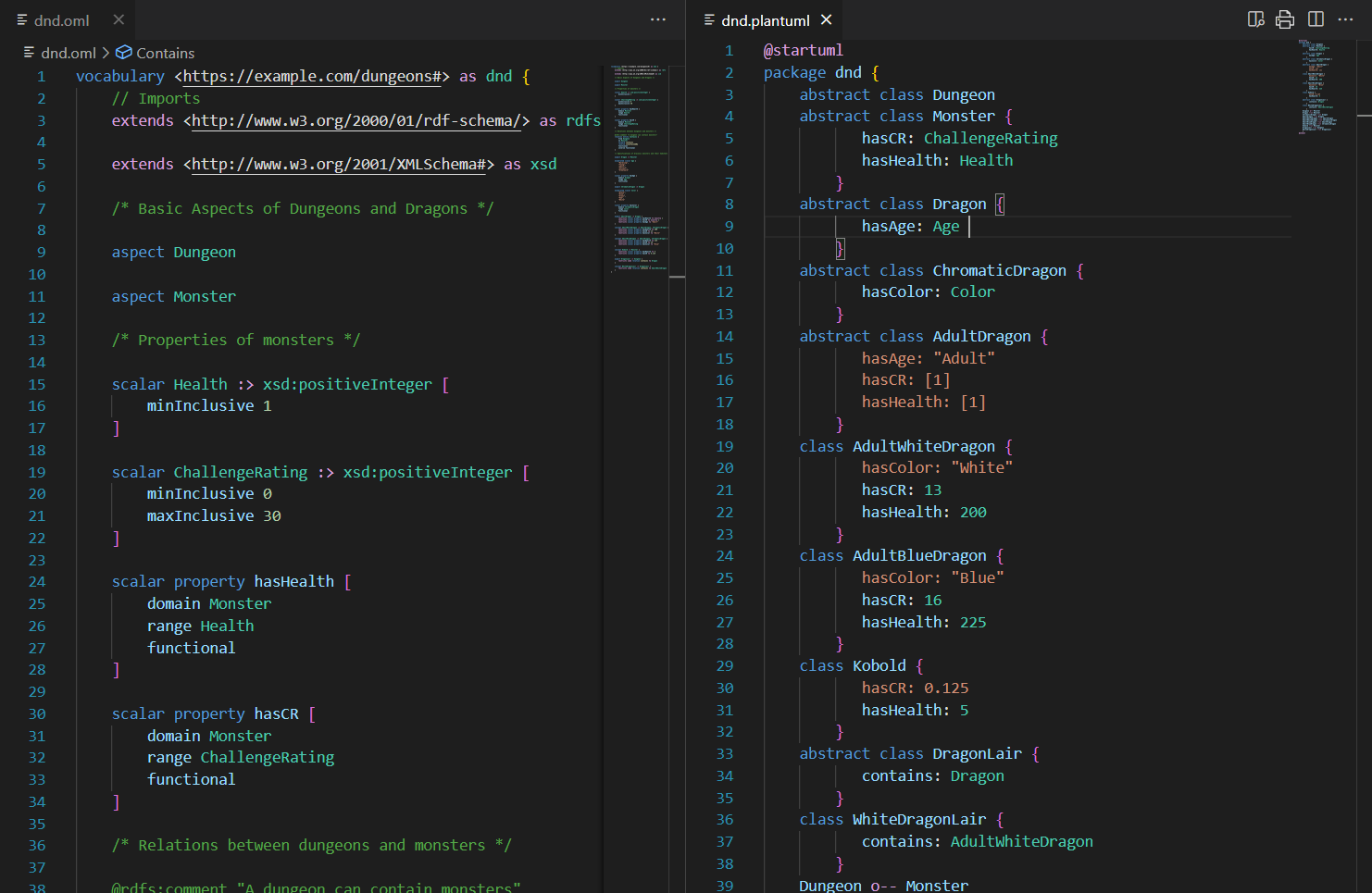Click 'aspect Monster' line in dnd.oml
1372x893 pixels.
tap(174, 296)
